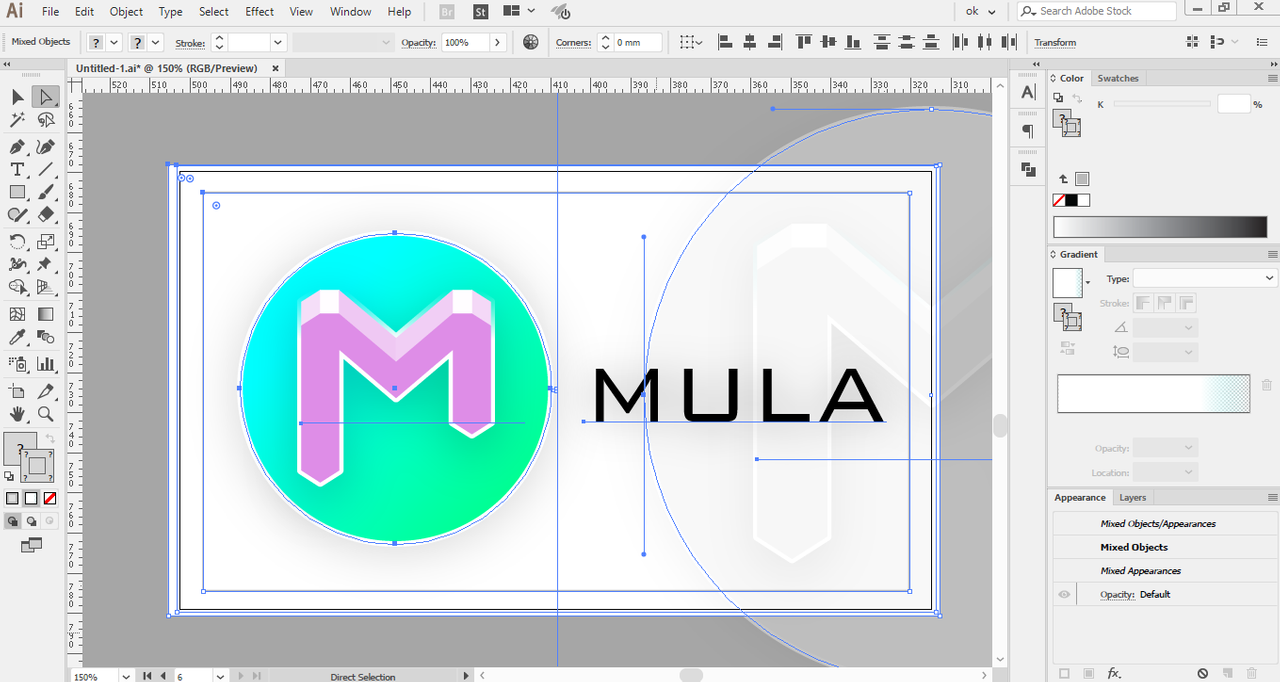Select the Width (warp) tool
Viewport: 1280px width, 682px height.
pos(17,264)
